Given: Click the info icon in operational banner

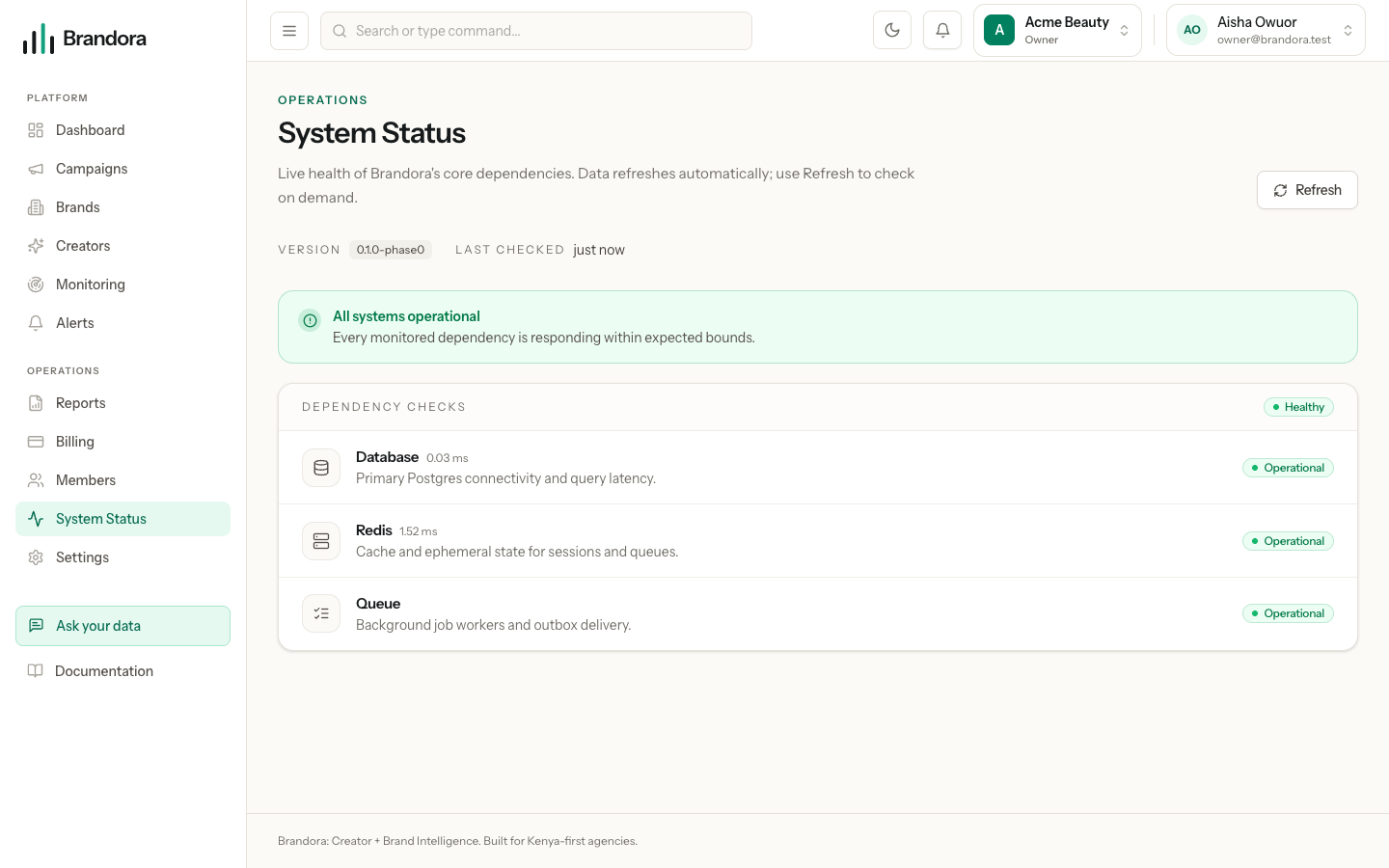Looking at the screenshot, I should click(x=310, y=320).
